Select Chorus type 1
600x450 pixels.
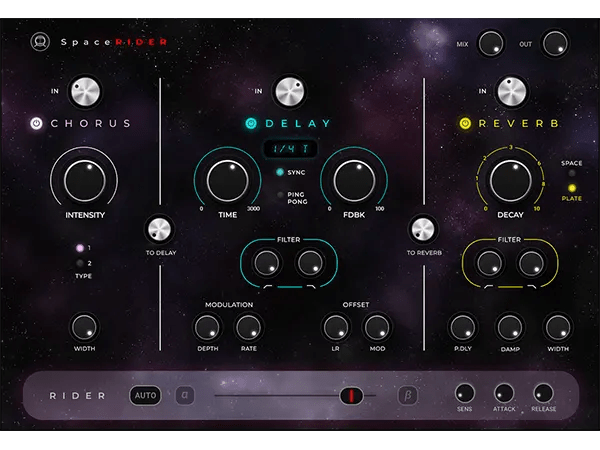[80, 248]
